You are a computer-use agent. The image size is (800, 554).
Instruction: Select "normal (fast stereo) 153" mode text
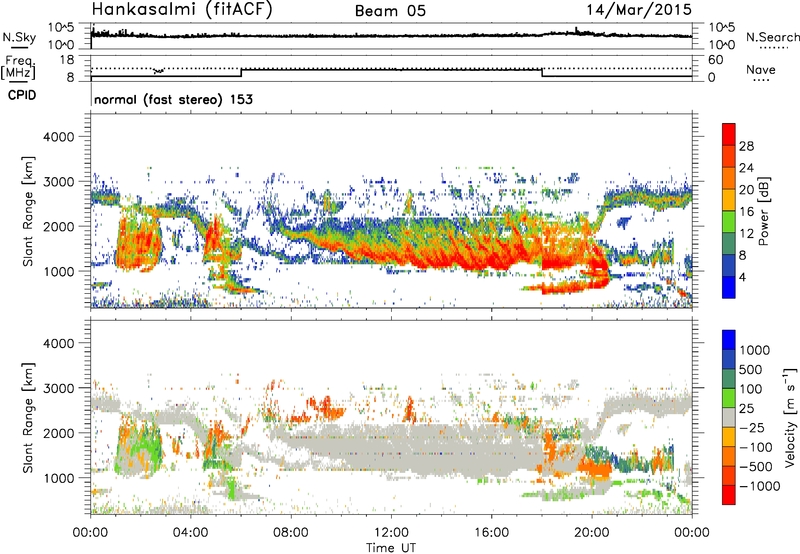173,99
